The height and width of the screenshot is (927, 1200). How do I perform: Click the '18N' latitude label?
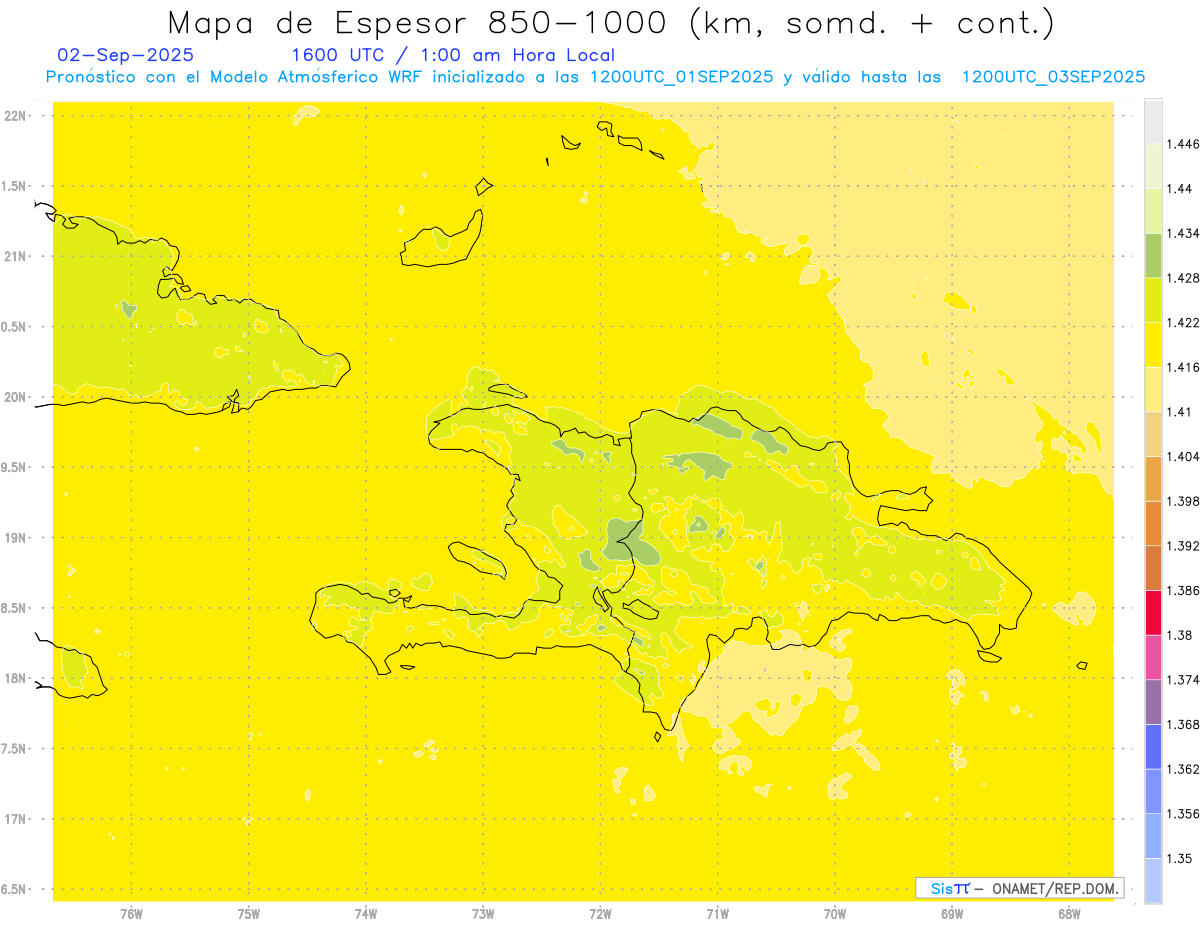(x=15, y=678)
